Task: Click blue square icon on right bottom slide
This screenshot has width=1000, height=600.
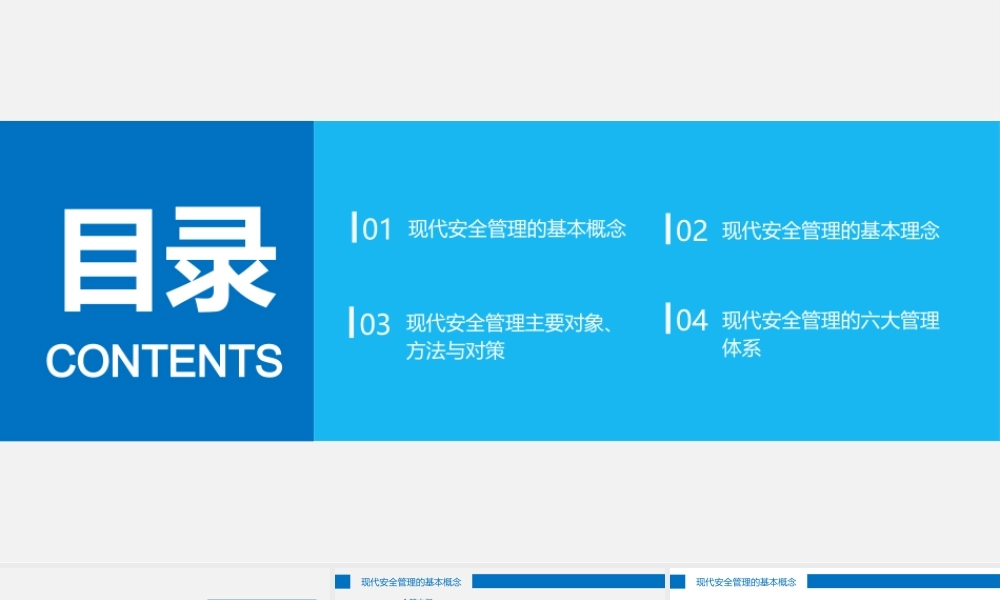Action: [x=678, y=581]
